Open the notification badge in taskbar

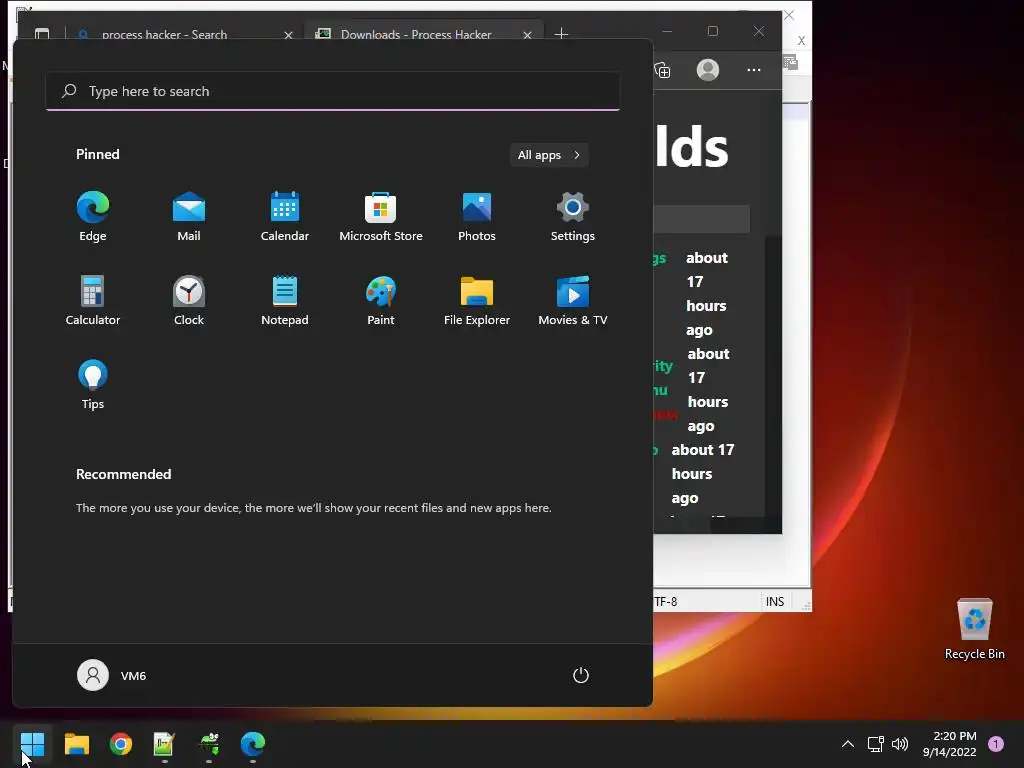pos(996,743)
